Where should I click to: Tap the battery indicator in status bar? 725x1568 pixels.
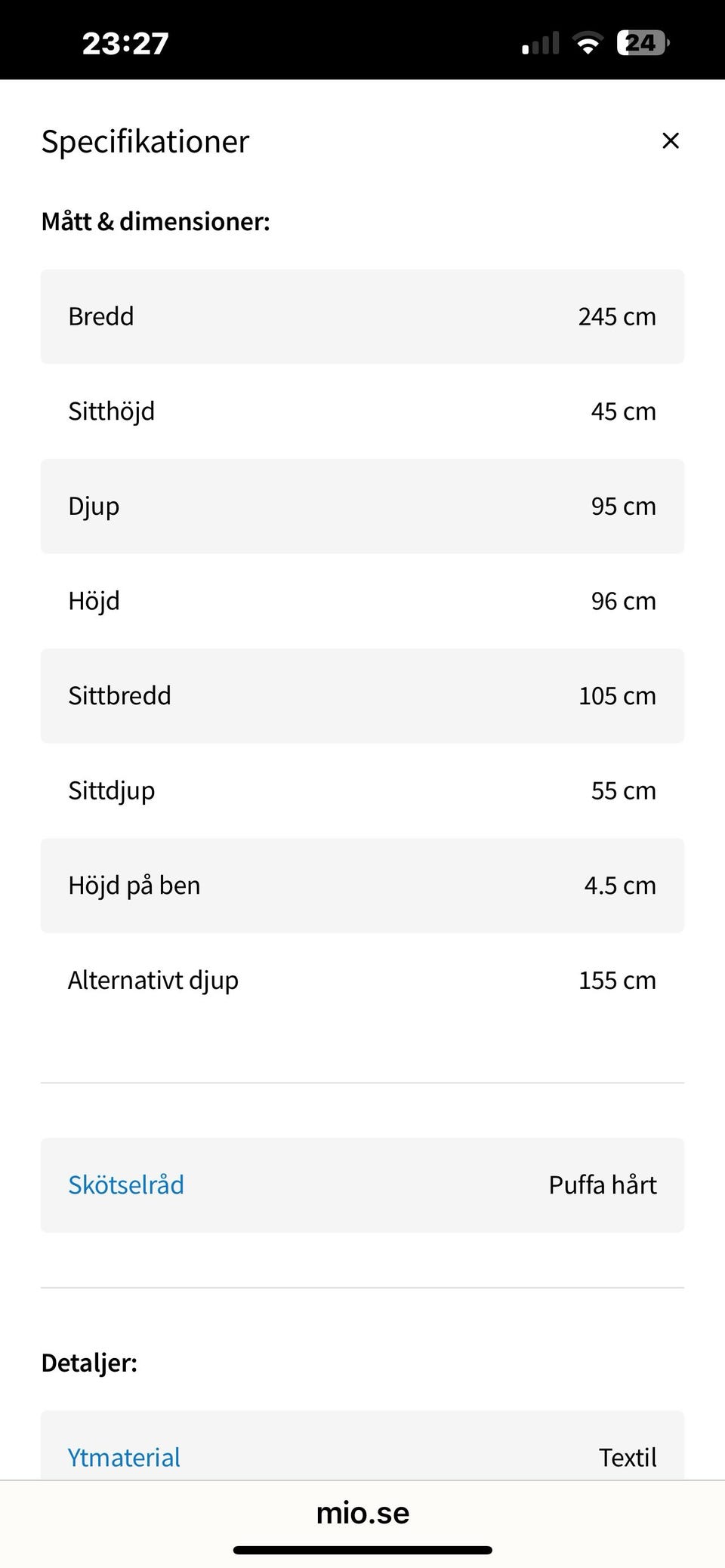[x=643, y=43]
